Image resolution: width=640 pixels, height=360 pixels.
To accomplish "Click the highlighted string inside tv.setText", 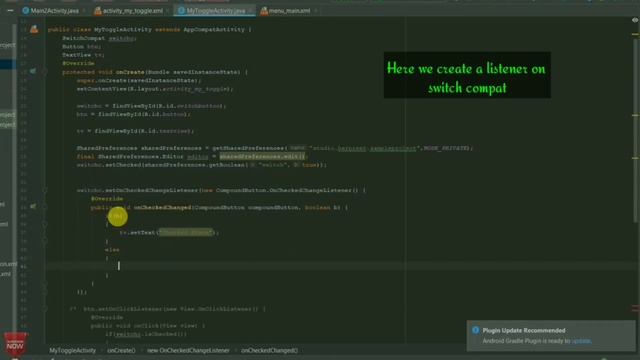I will coord(186,233).
